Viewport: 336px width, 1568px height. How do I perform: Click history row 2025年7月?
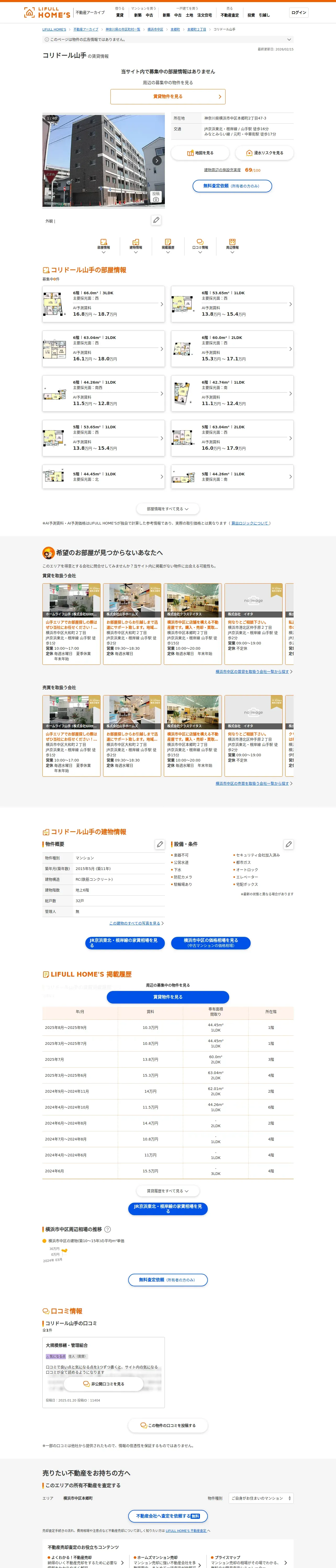coord(168,1060)
